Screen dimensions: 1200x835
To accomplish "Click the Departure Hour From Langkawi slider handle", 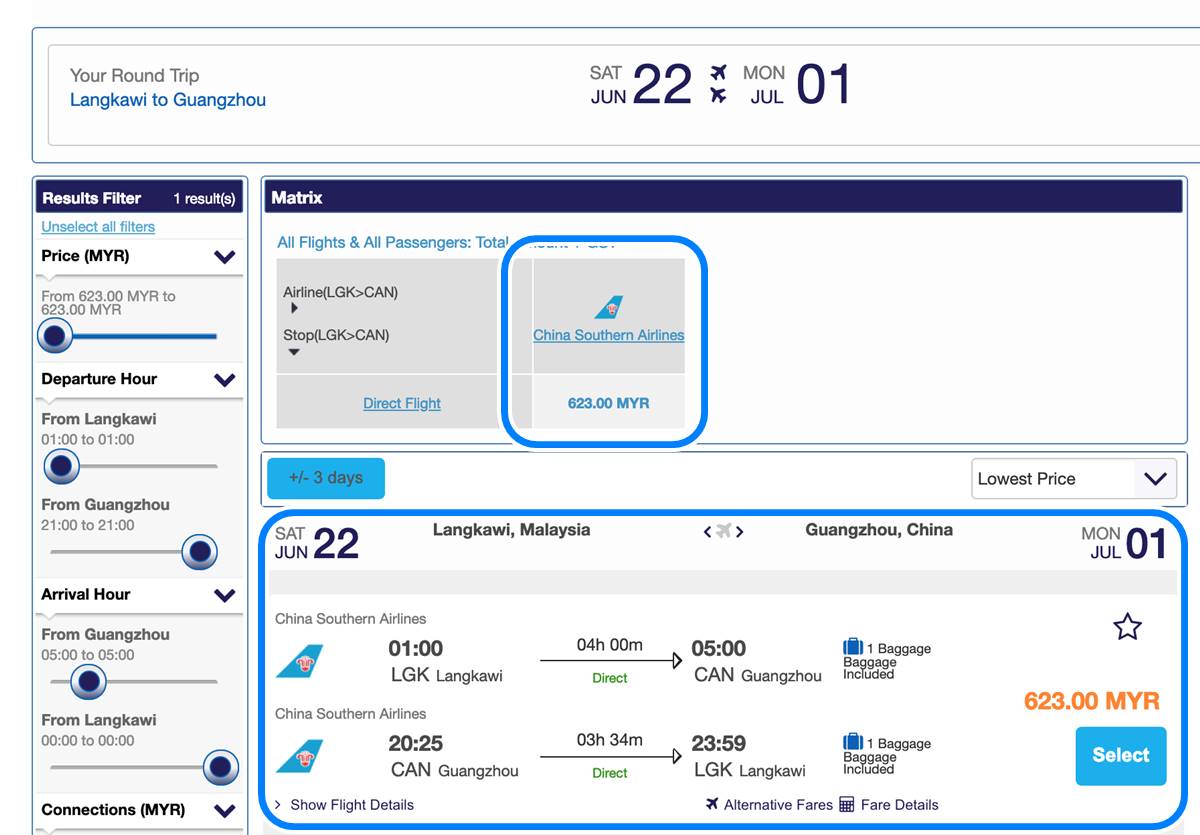I will 62,465.
